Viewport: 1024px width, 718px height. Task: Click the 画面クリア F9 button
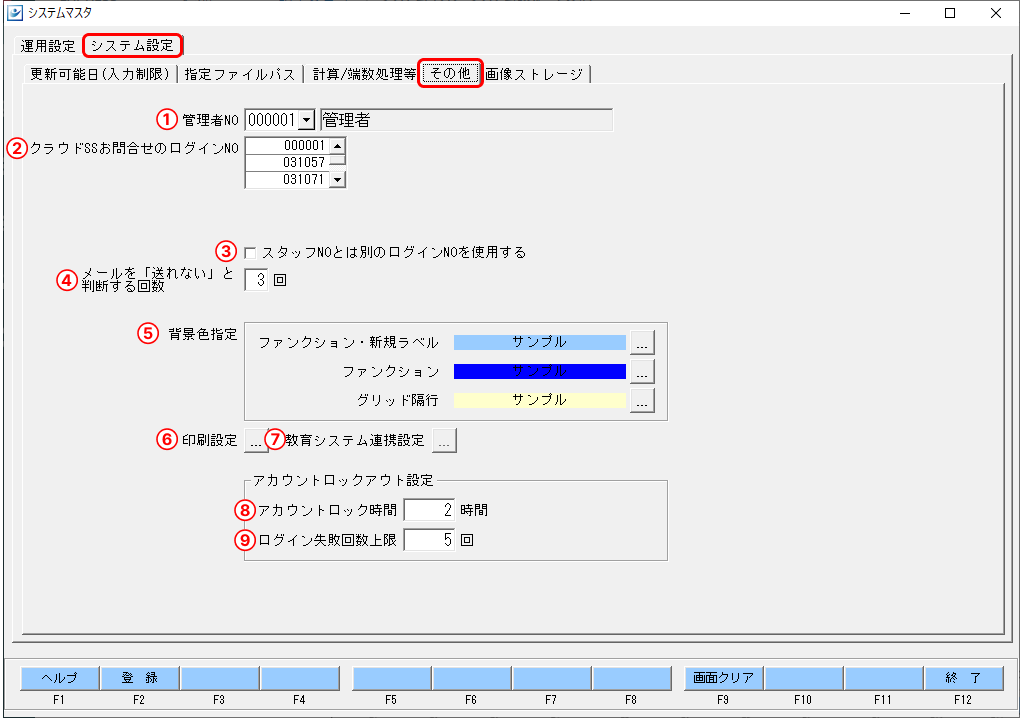[724, 678]
